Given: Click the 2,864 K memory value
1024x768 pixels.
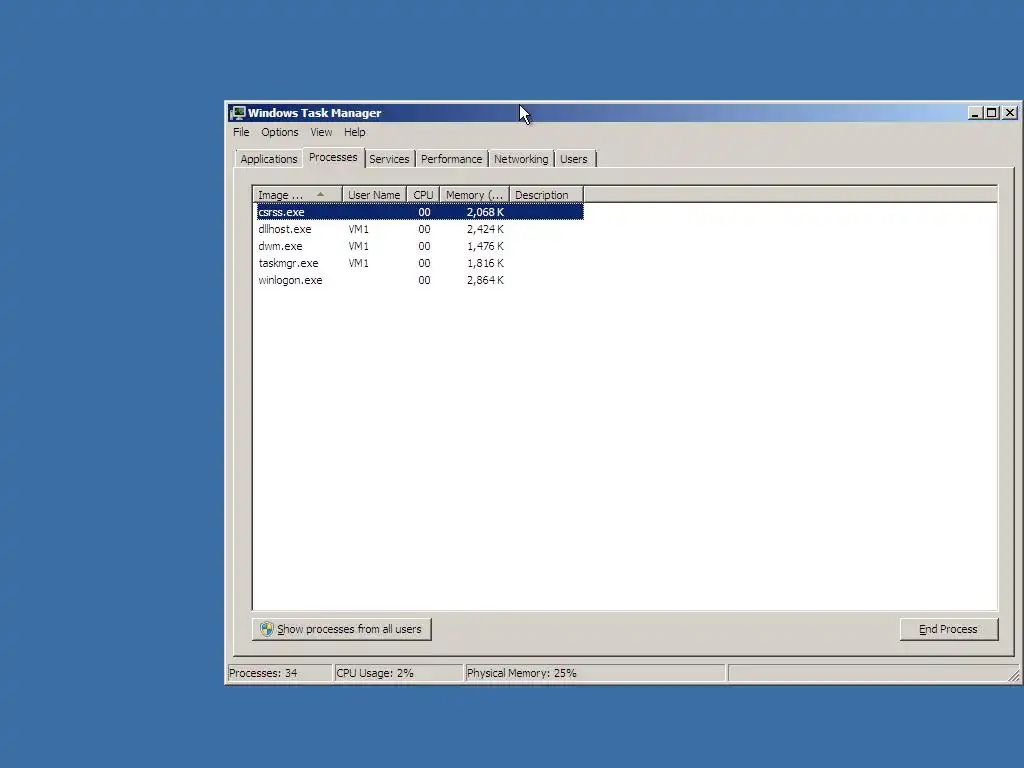Looking at the screenshot, I should pyautogui.click(x=485, y=280).
